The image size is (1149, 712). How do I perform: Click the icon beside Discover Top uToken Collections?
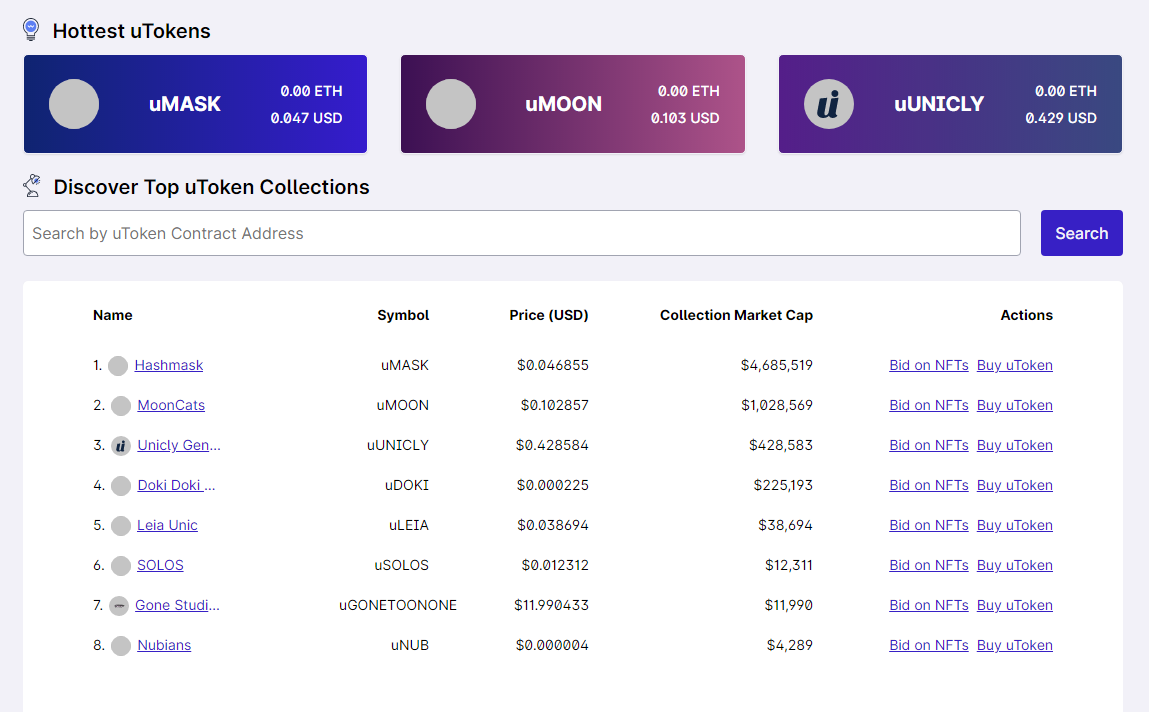click(x=32, y=186)
